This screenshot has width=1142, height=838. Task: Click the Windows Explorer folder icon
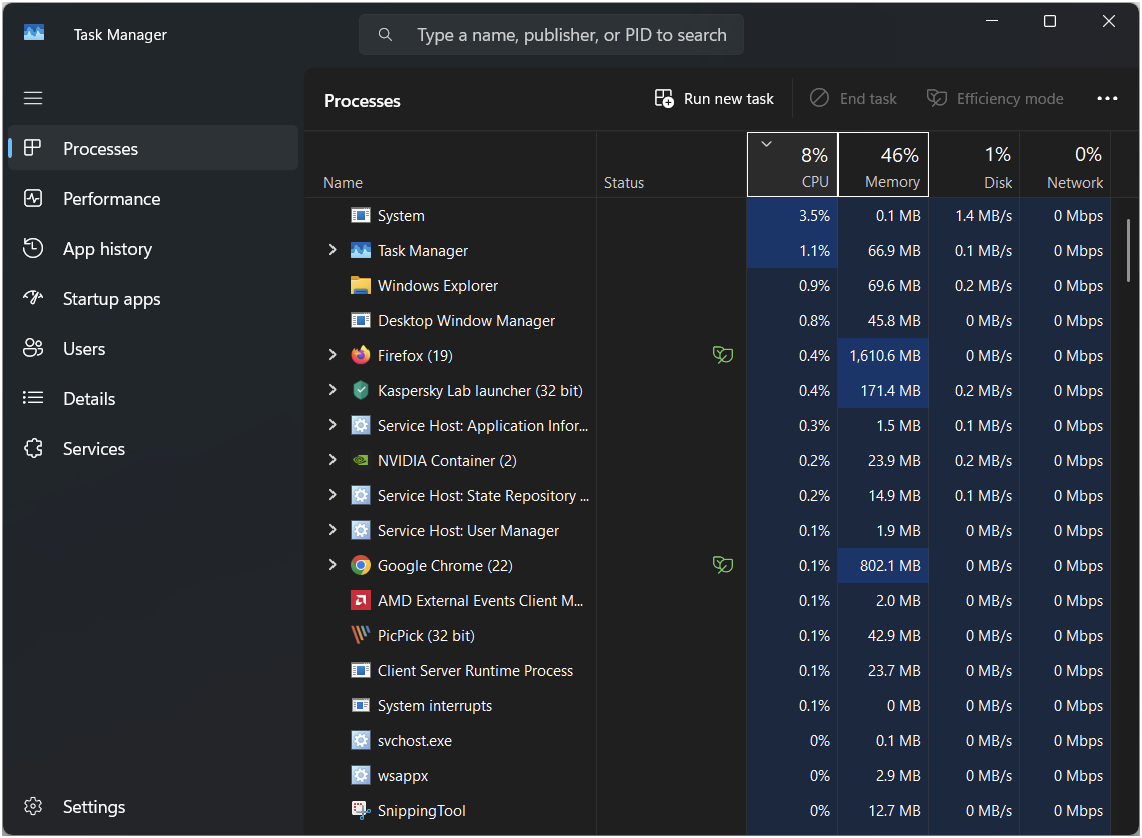pos(361,285)
